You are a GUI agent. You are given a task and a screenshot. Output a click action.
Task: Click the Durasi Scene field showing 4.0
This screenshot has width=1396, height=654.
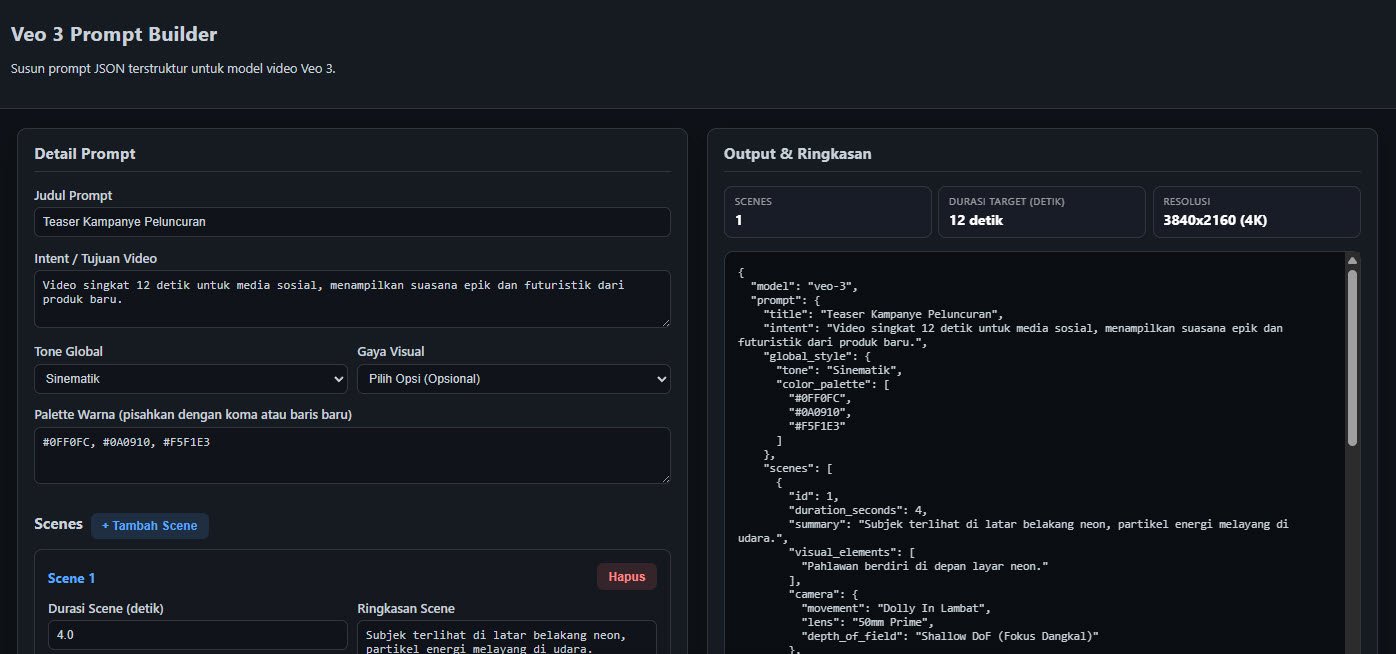tap(198, 635)
